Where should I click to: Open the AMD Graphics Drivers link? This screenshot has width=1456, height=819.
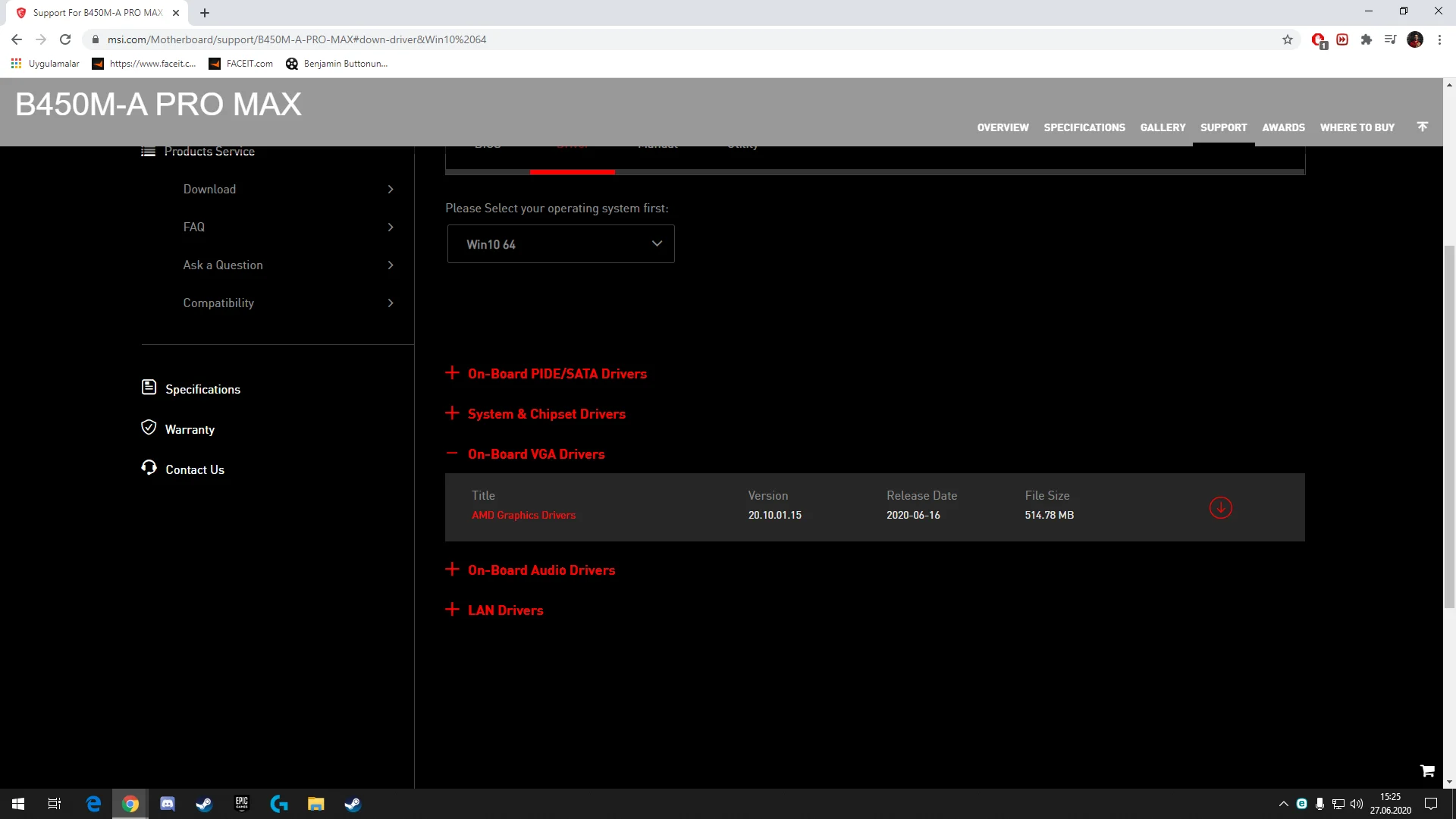click(x=523, y=515)
